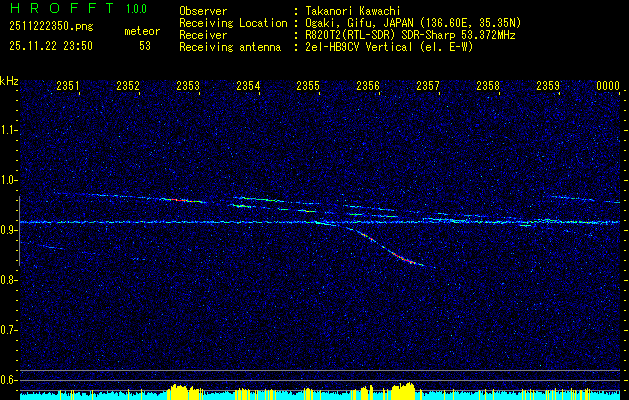The height and width of the screenshot is (400, 629).
Task: Click the 2359 time marker
Action: [x=548, y=86]
